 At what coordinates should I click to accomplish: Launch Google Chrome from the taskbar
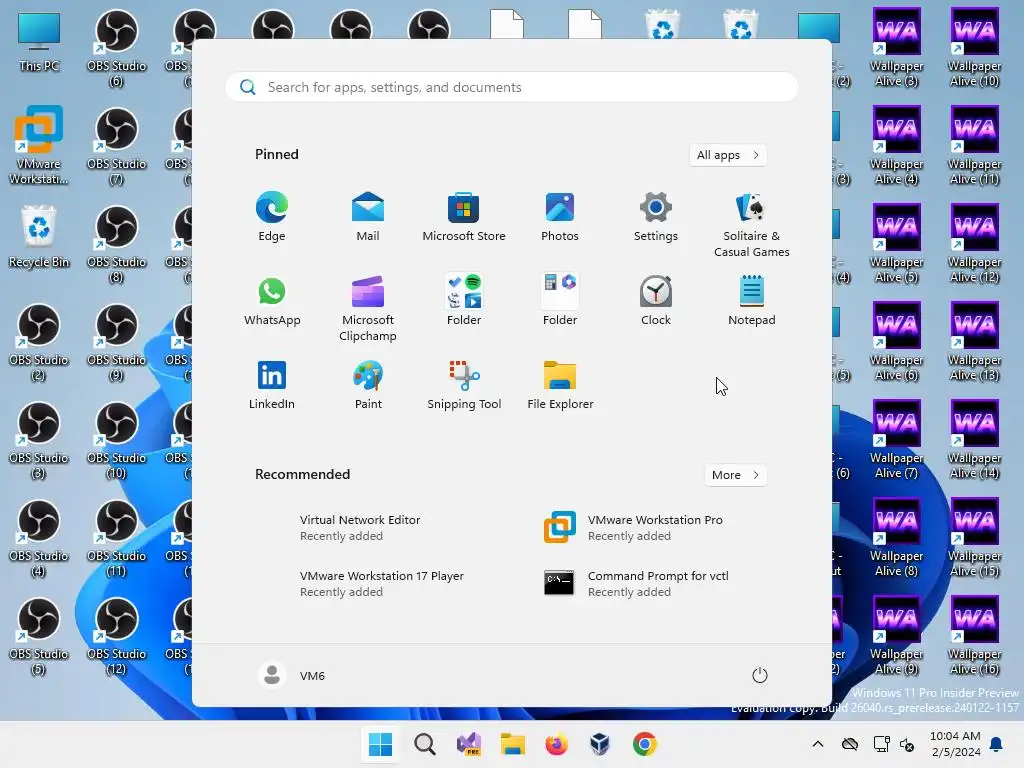click(645, 744)
